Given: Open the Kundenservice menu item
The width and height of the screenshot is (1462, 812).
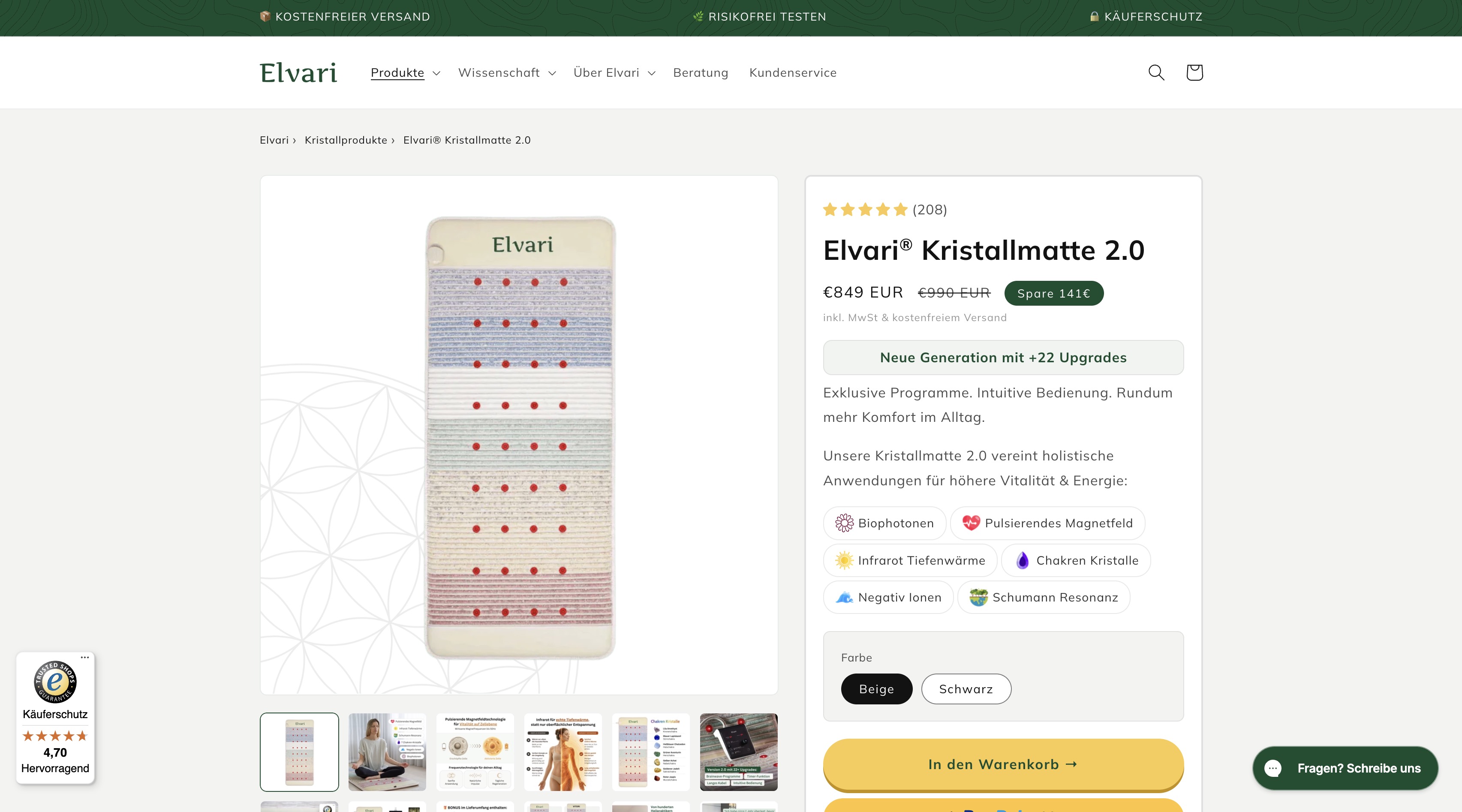Looking at the screenshot, I should point(793,72).
